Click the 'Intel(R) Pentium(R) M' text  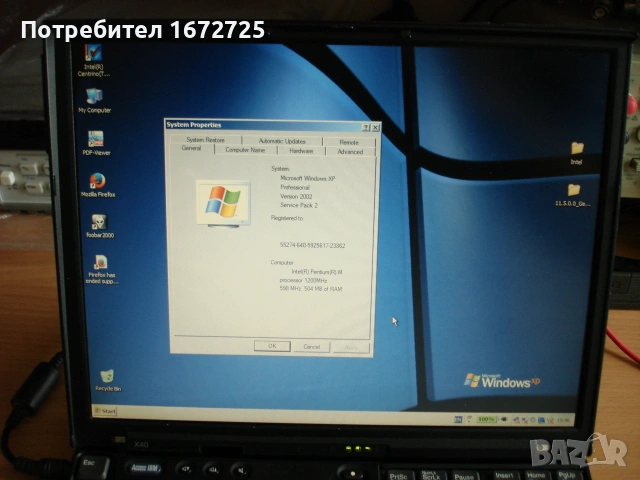(317, 272)
